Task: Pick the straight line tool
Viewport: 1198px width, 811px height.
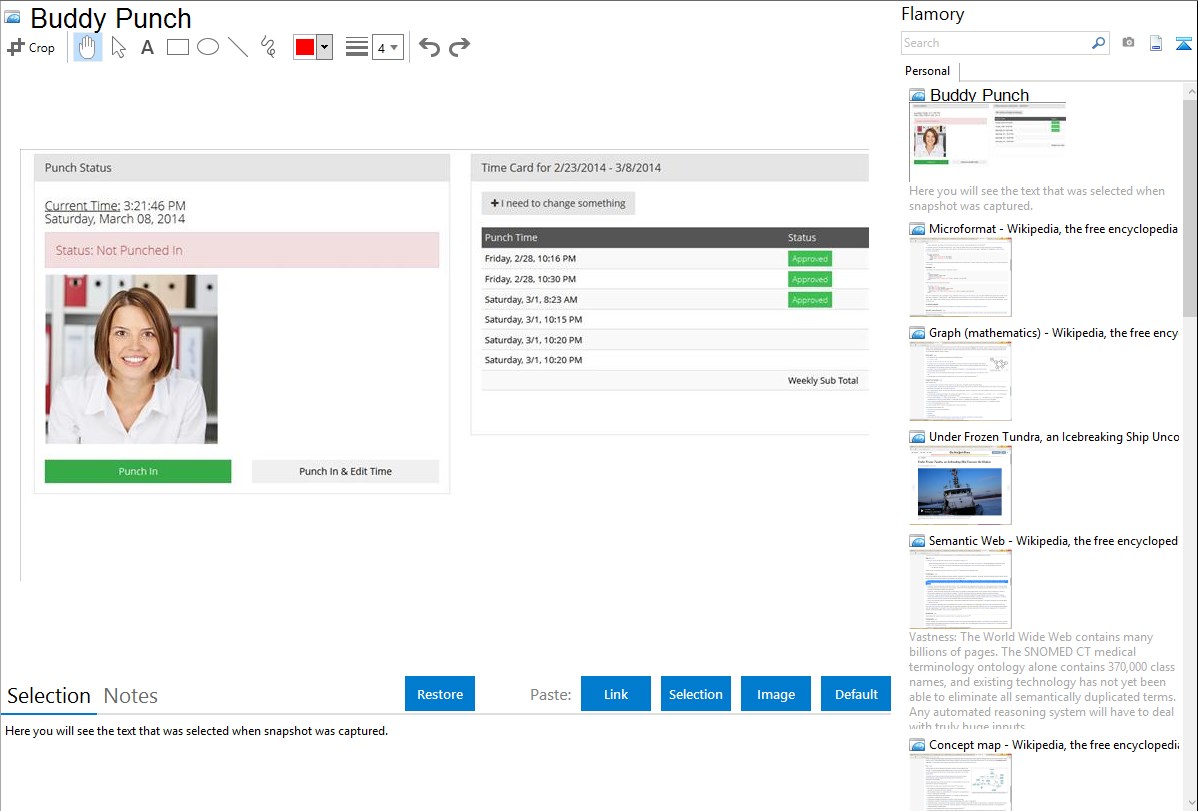Action: click(238, 47)
